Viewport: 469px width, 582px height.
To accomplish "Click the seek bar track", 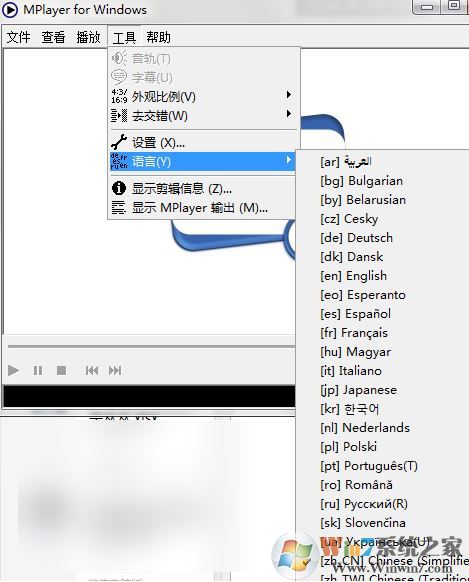I will pyautogui.click(x=151, y=346).
